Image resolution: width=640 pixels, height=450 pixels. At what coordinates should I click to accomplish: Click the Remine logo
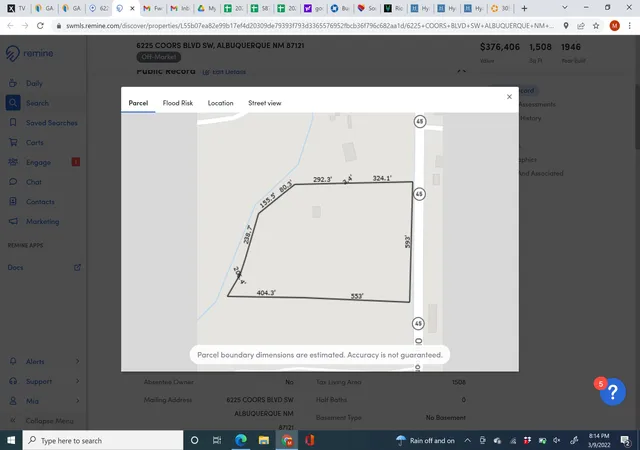click(29, 53)
